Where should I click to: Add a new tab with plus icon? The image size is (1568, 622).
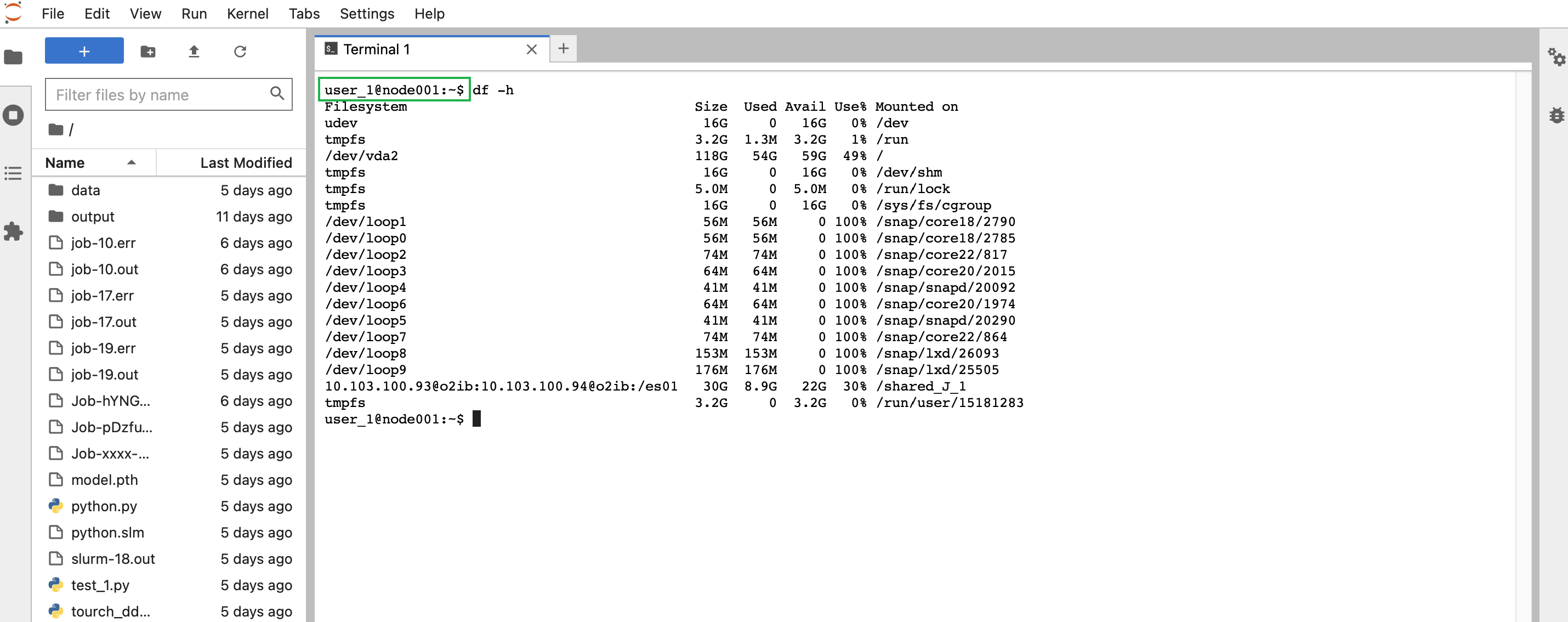[563, 48]
